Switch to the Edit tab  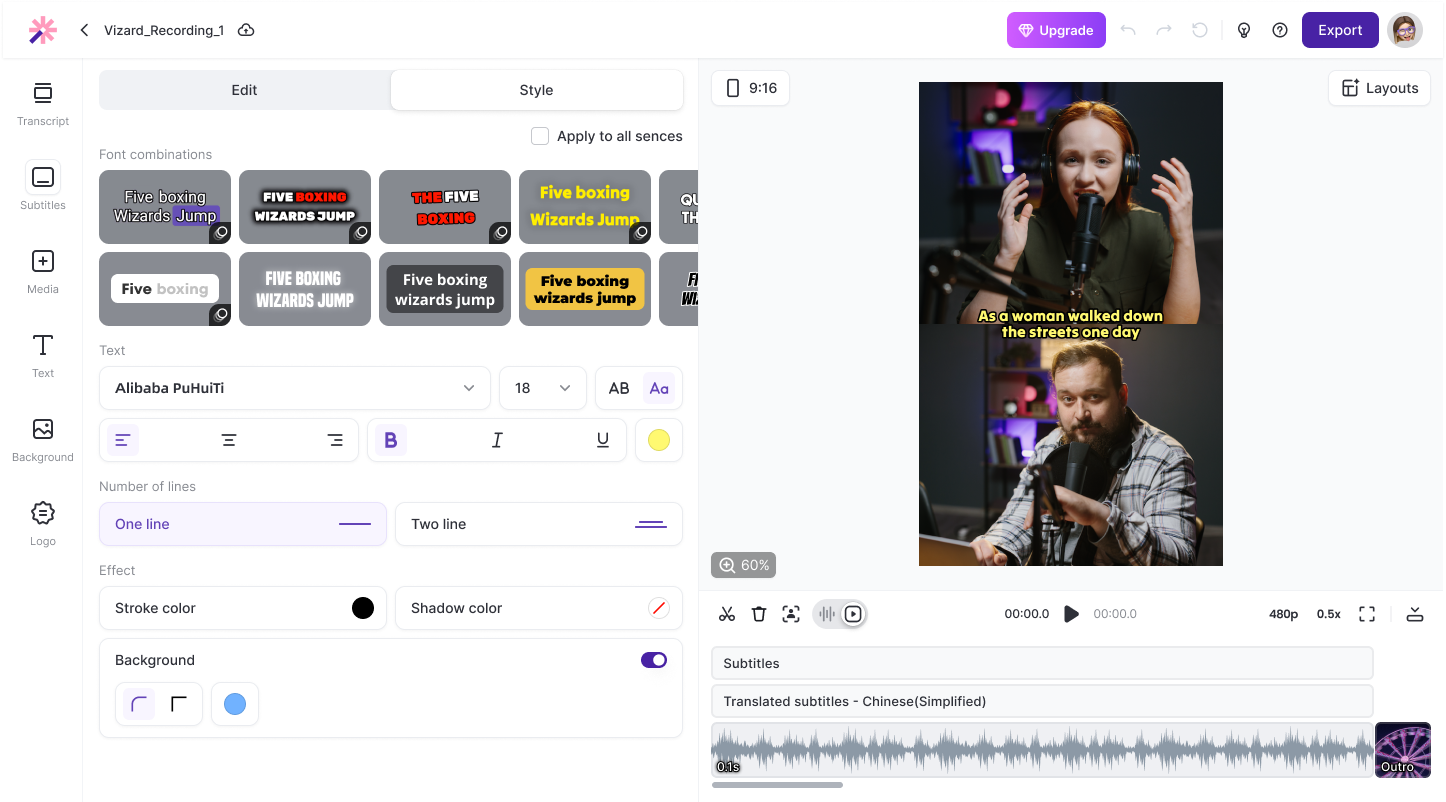(x=245, y=90)
